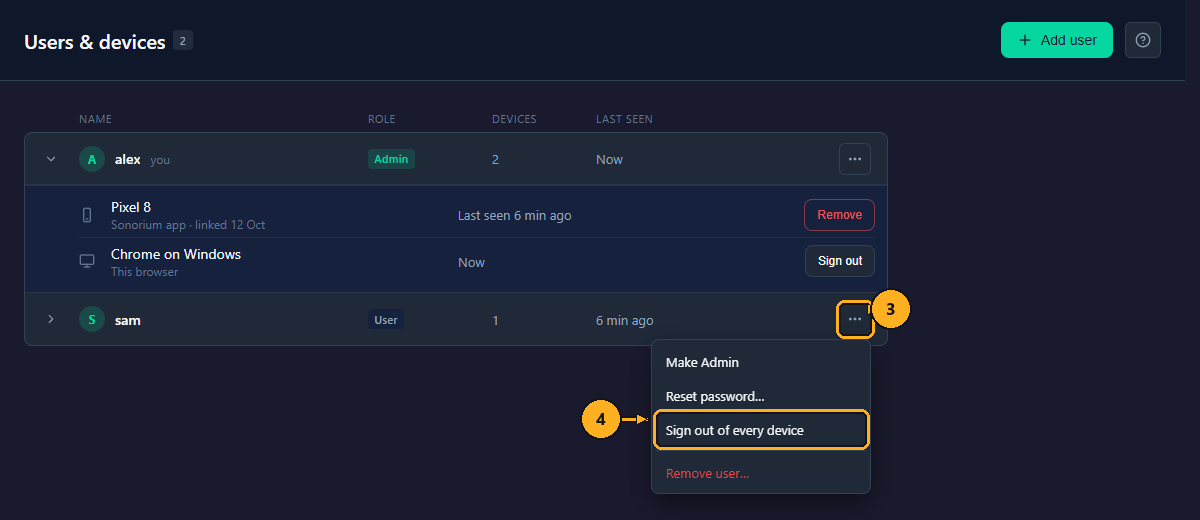The width and height of the screenshot is (1200, 520).
Task: Click the Chrome on Windows monitor icon
Action: point(87,261)
